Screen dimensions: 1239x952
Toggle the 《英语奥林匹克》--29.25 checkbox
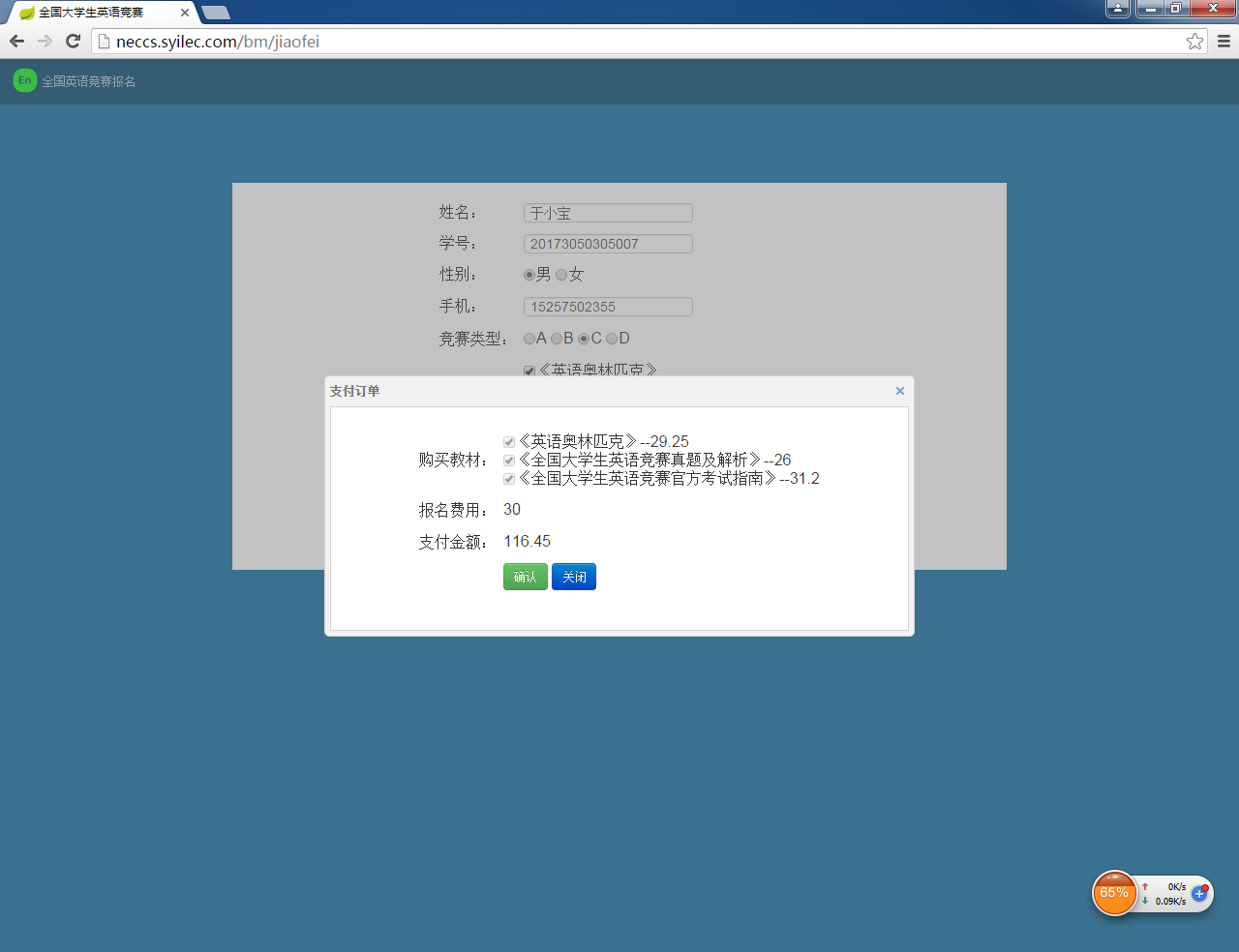(509, 442)
